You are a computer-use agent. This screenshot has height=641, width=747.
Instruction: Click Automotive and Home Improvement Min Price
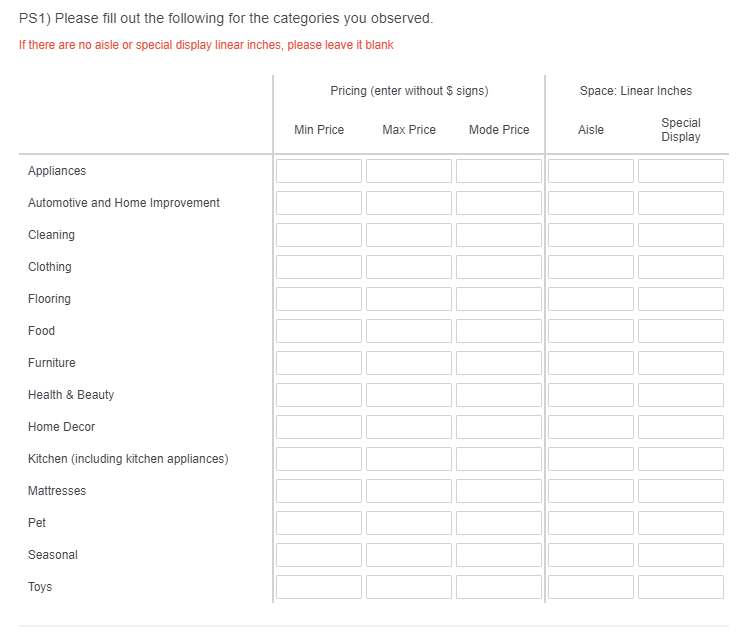point(318,203)
